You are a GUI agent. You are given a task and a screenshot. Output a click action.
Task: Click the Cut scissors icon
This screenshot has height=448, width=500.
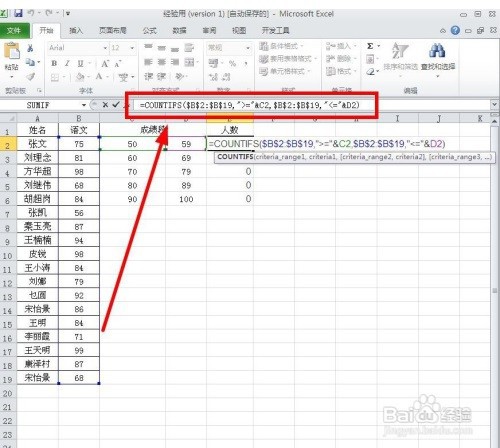point(30,48)
